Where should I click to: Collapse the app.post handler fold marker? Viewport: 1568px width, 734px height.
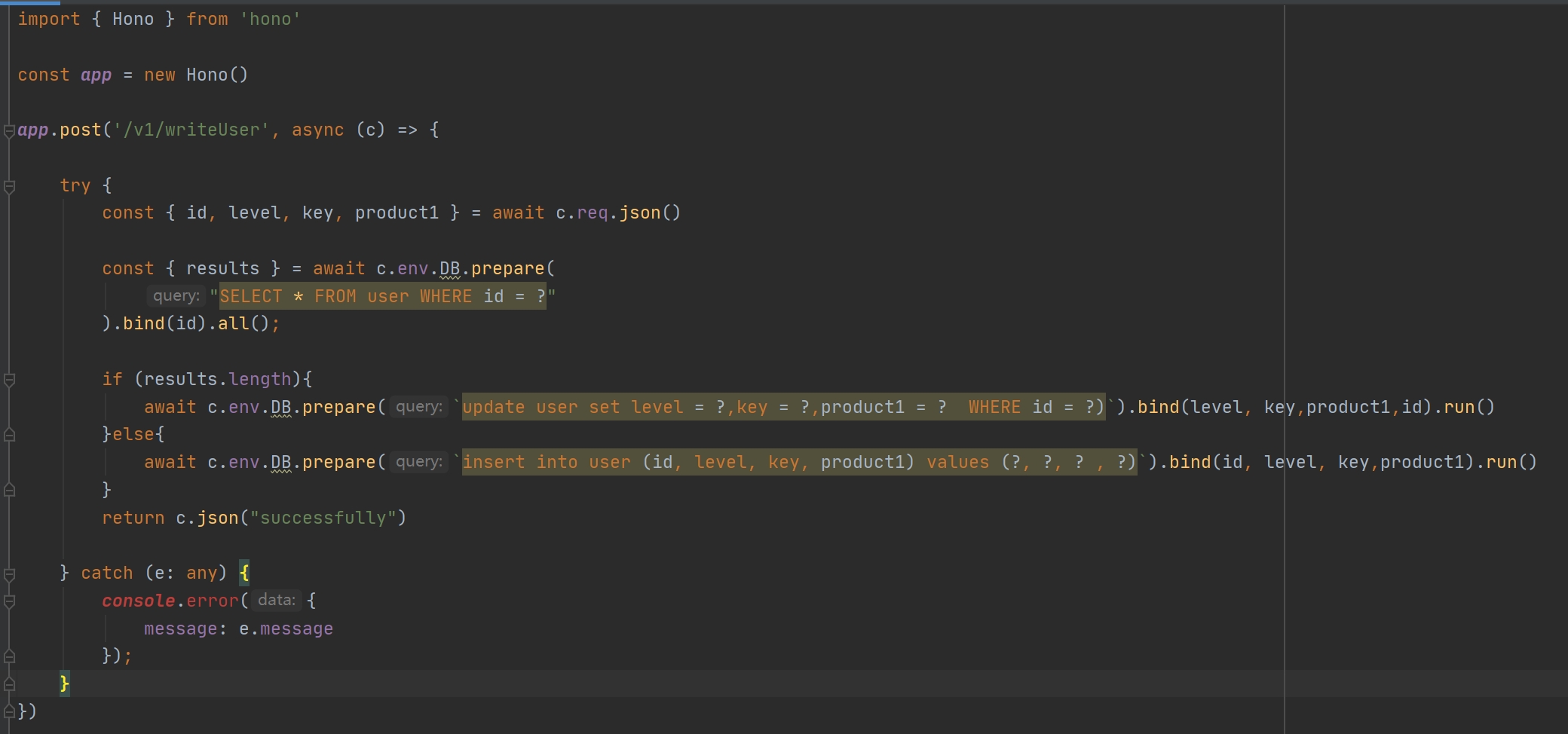click(x=9, y=131)
